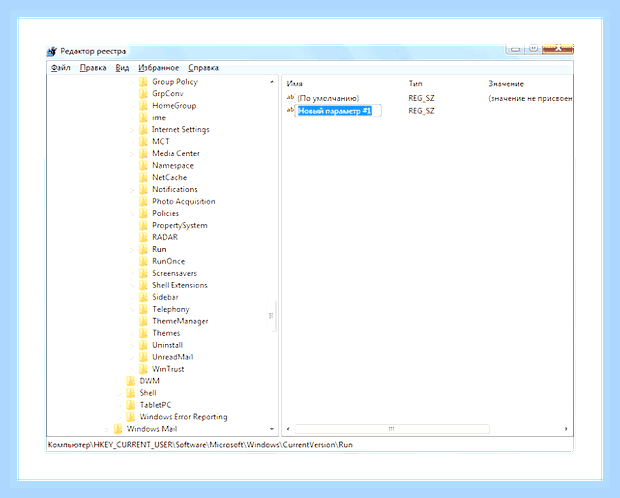Expand the Run tree node
Viewport: 620px width, 498px height.
[x=132, y=250]
